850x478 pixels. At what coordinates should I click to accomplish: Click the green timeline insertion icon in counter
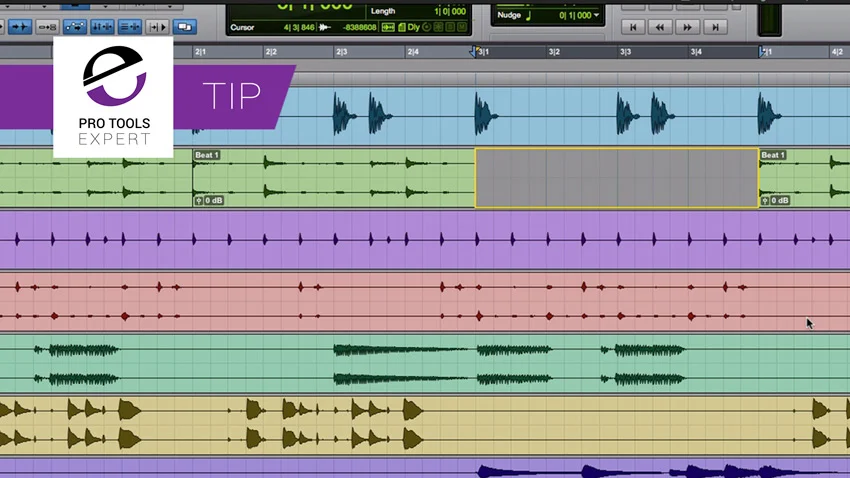click(388, 27)
